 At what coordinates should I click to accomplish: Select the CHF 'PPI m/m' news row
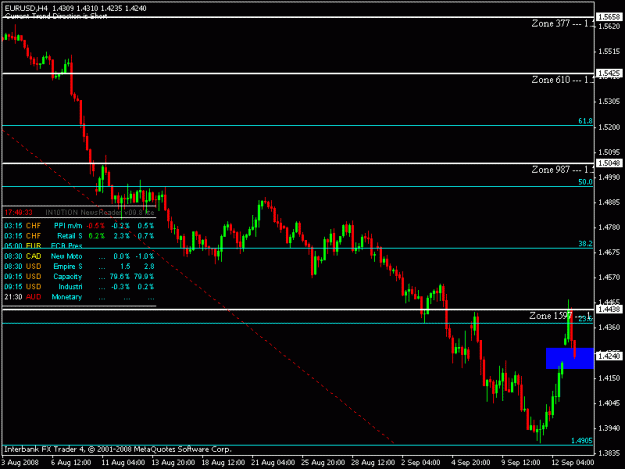point(79,226)
